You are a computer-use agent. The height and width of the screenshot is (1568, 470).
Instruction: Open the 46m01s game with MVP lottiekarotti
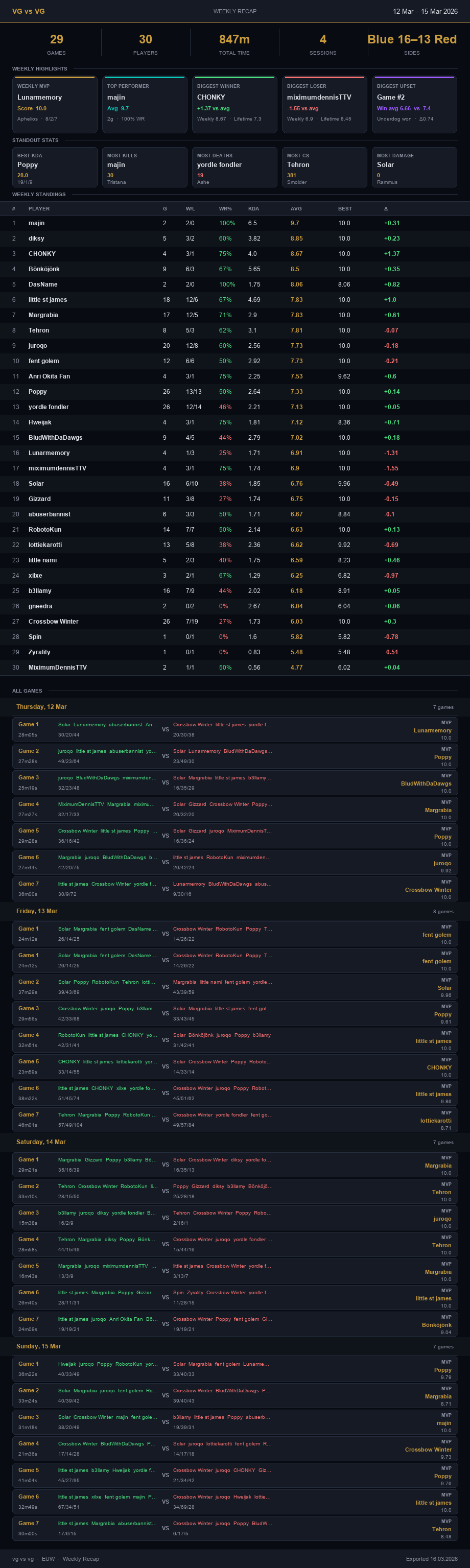pos(235,1120)
